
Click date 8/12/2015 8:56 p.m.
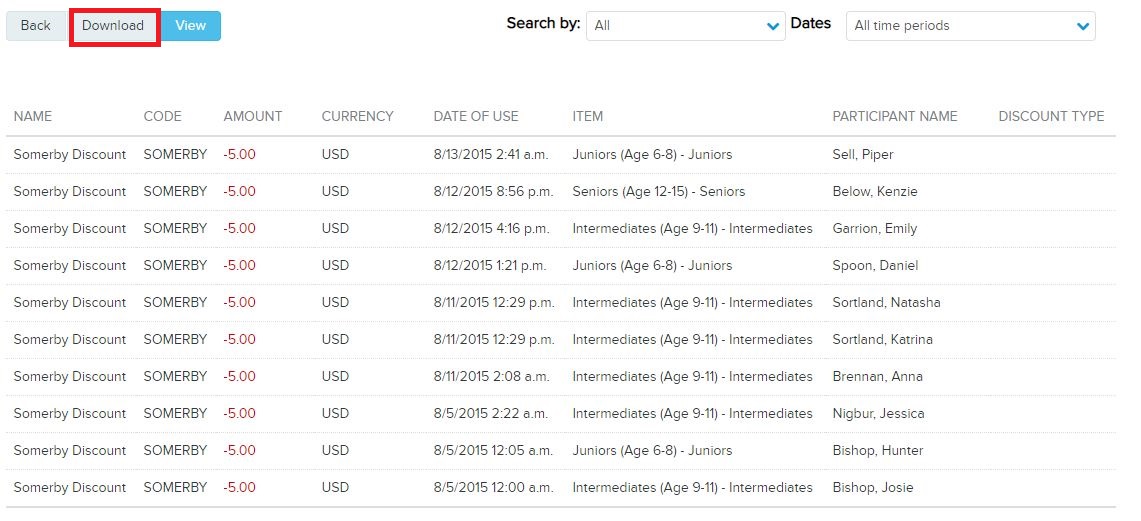point(493,191)
